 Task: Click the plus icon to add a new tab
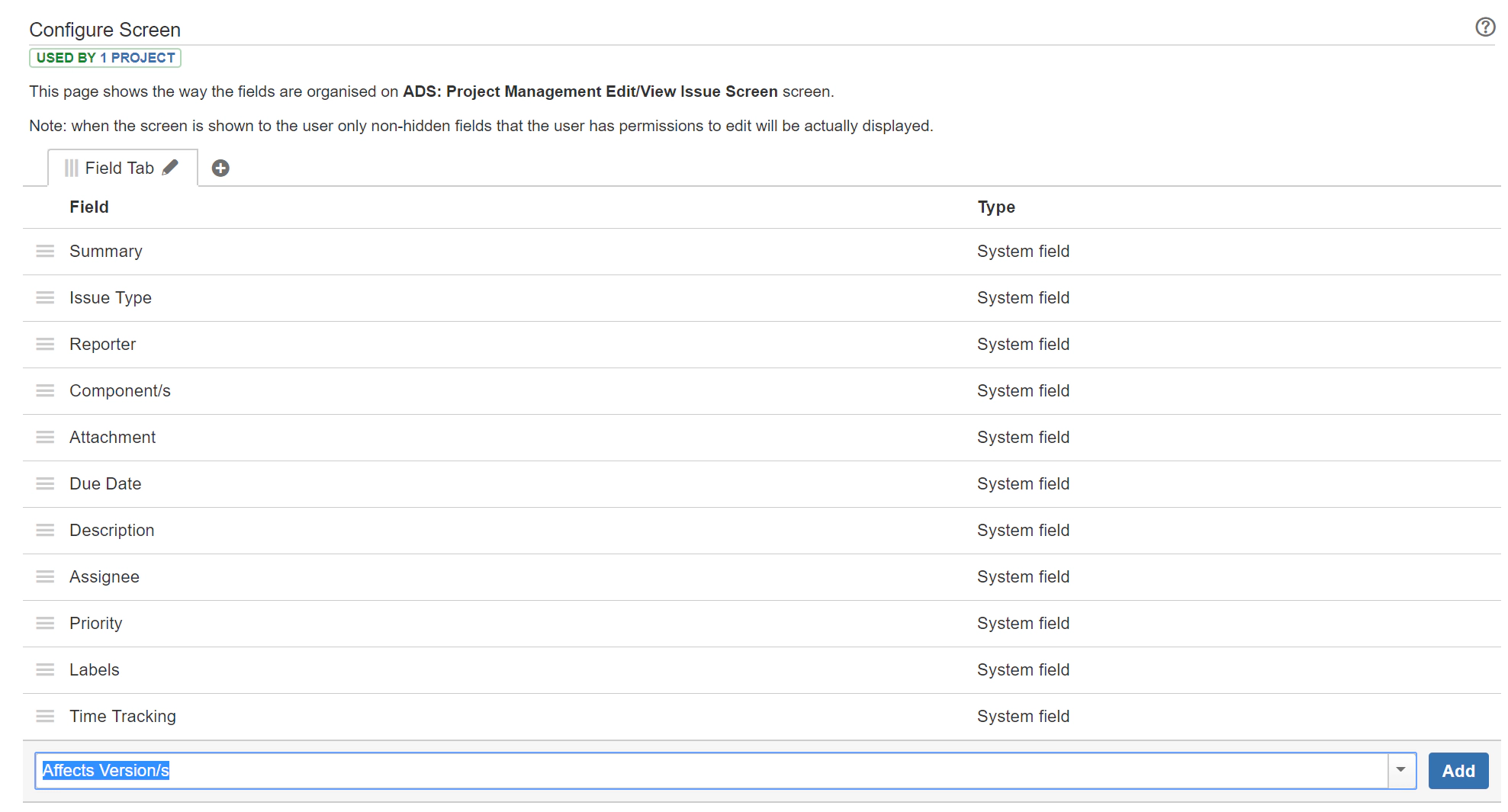[x=220, y=168]
